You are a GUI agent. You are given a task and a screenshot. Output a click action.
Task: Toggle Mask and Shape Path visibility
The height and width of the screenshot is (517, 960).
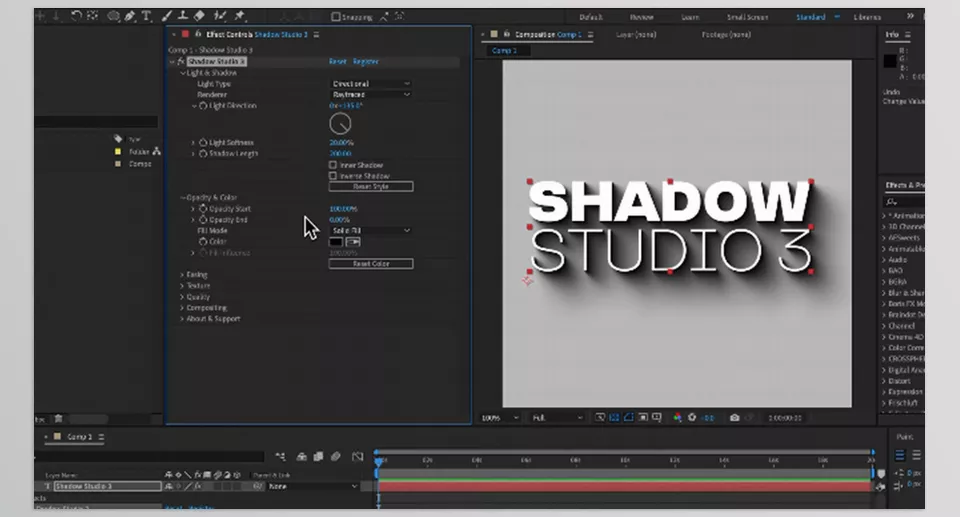629,418
